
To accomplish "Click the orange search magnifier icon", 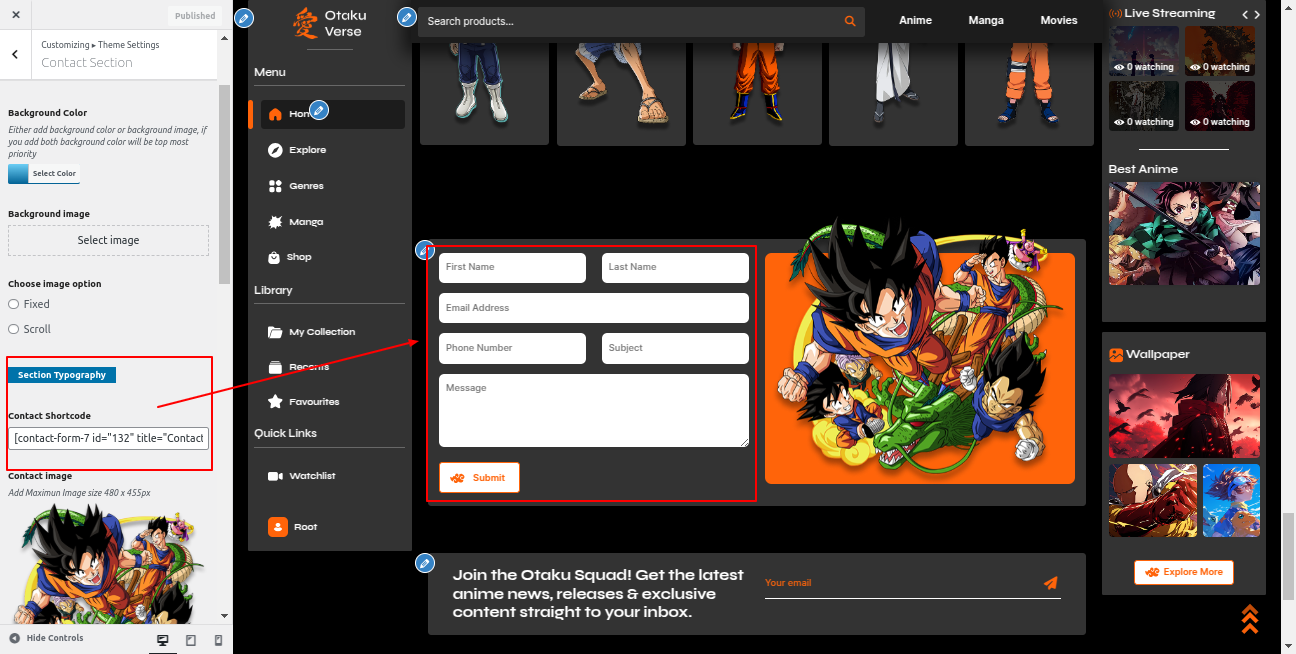I will 850,21.
